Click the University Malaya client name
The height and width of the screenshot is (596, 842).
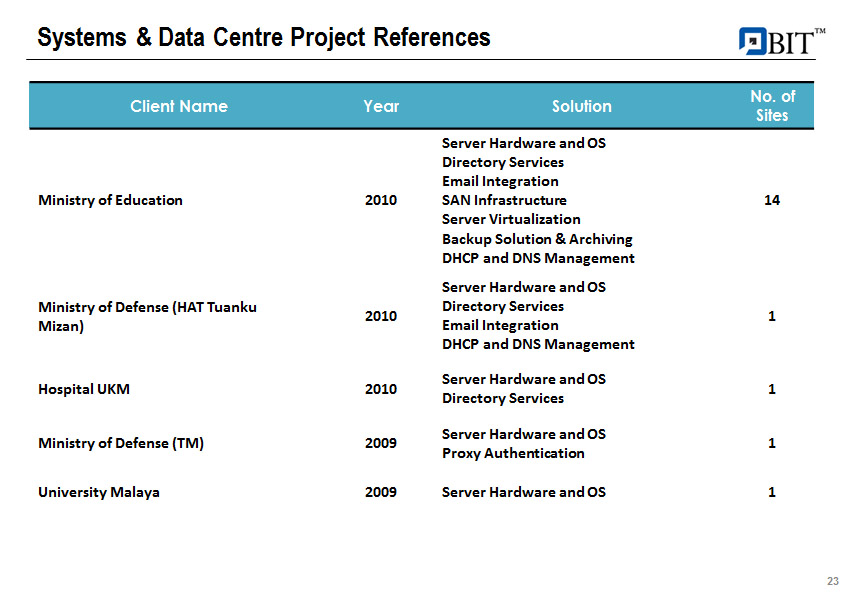click(99, 492)
